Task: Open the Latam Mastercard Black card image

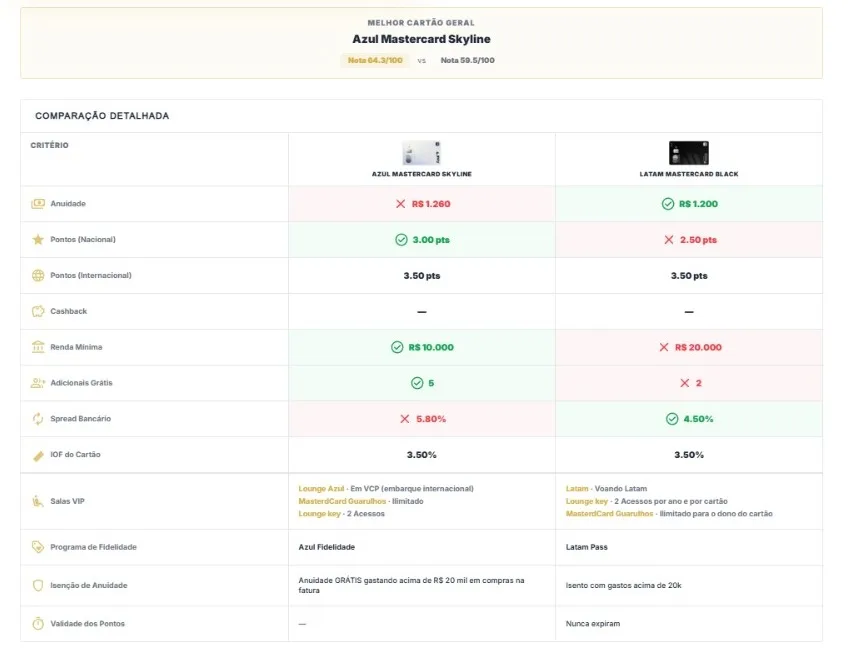Action: [x=688, y=153]
